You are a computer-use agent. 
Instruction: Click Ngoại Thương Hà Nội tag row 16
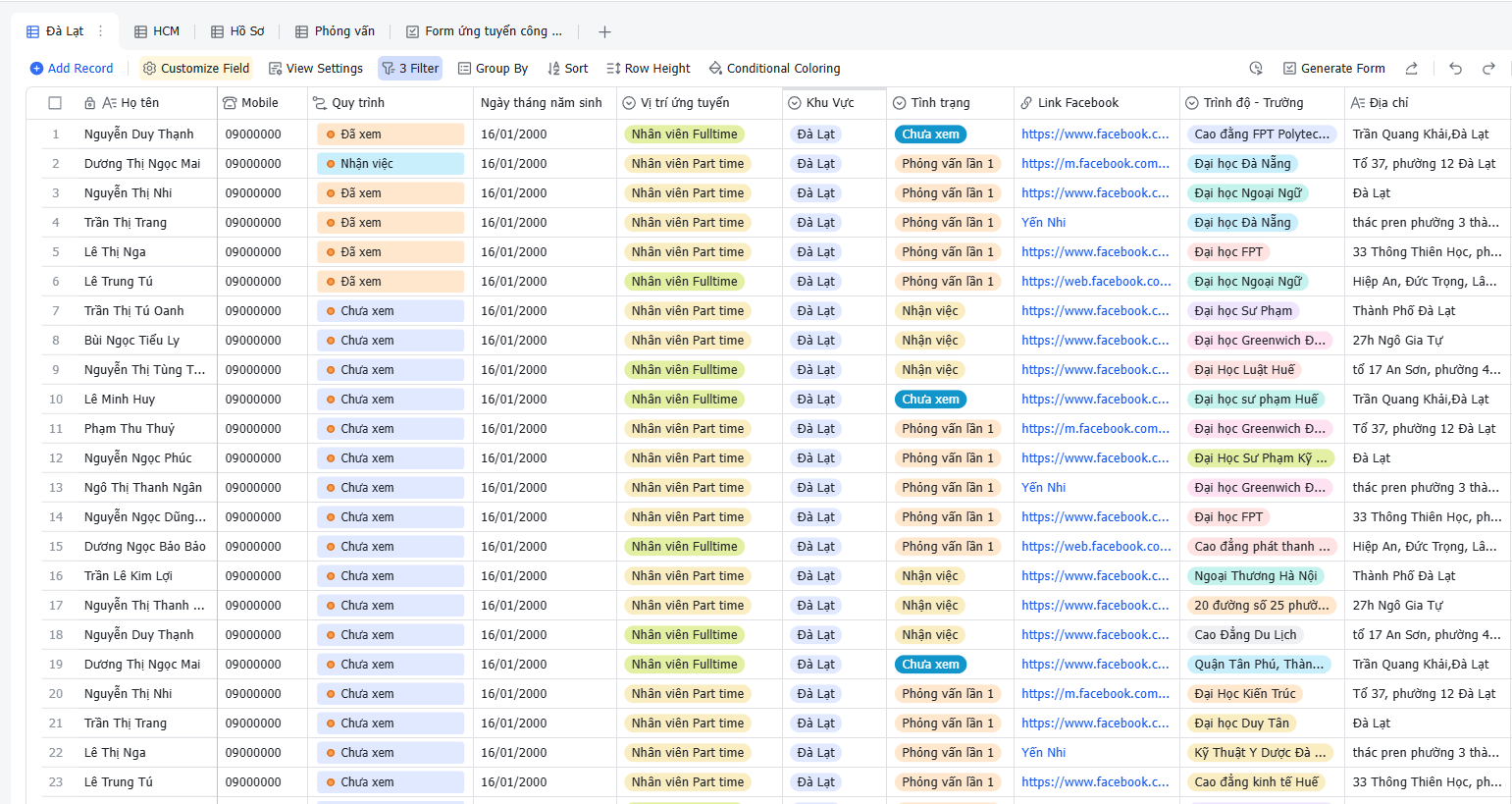(x=1255, y=576)
